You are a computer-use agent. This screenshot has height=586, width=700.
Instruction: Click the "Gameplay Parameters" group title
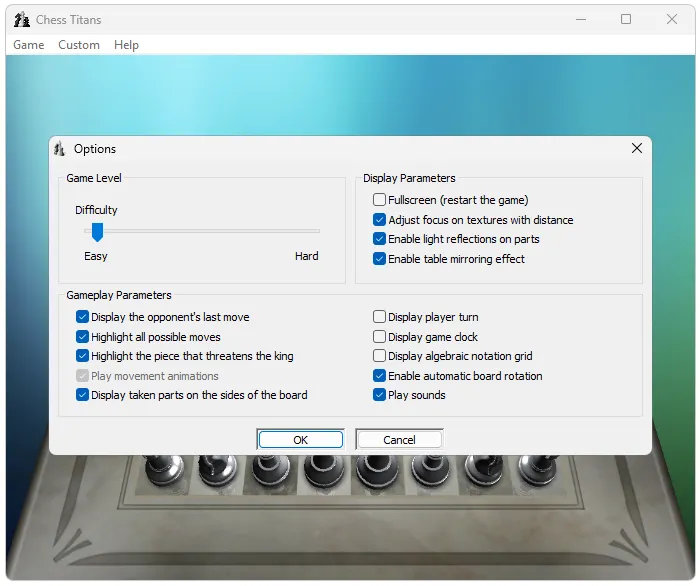[119, 295]
